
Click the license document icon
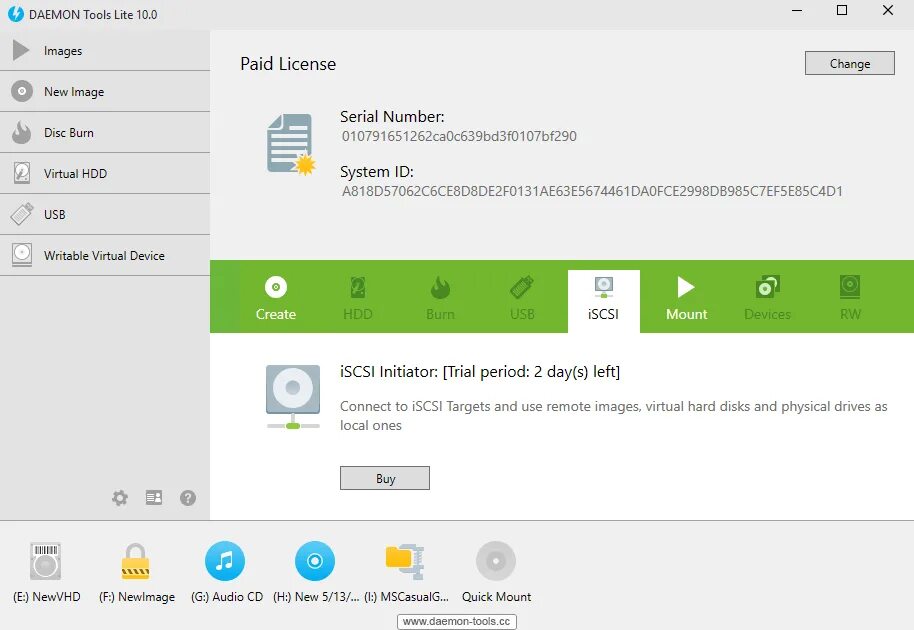point(291,145)
